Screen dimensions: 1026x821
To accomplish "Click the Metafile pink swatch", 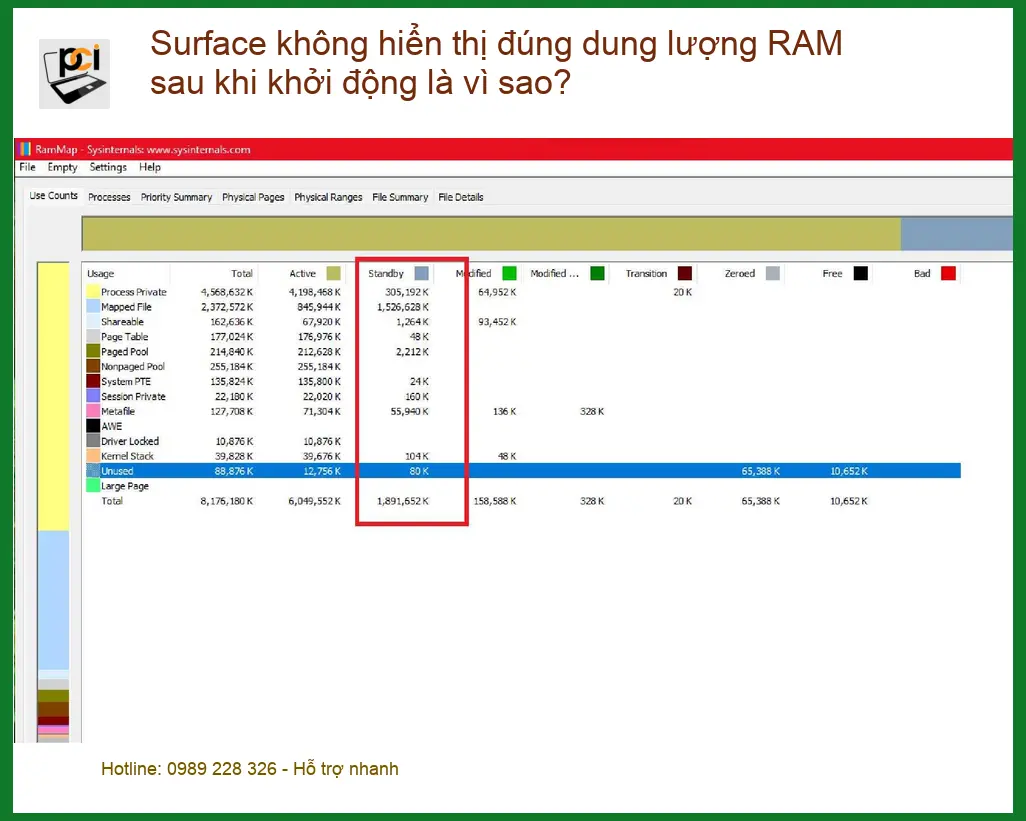I will click(x=93, y=411).
